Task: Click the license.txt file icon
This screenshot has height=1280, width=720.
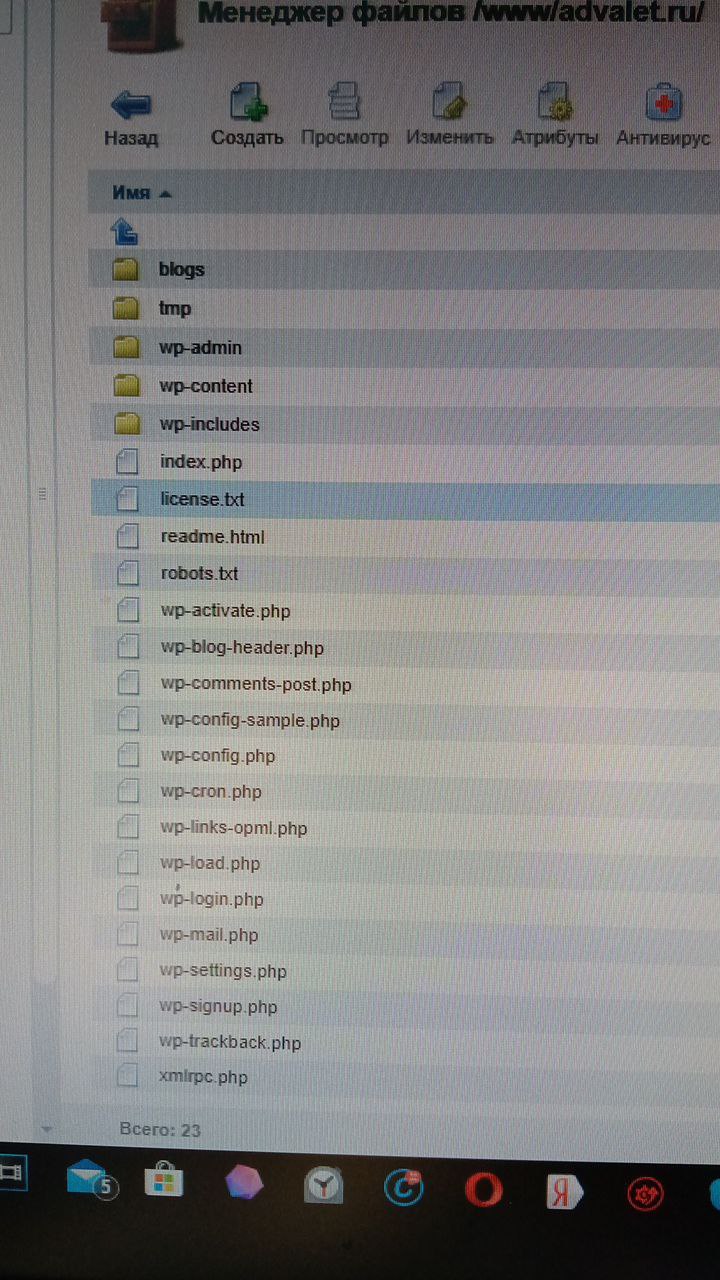Action: coord(127,499)
